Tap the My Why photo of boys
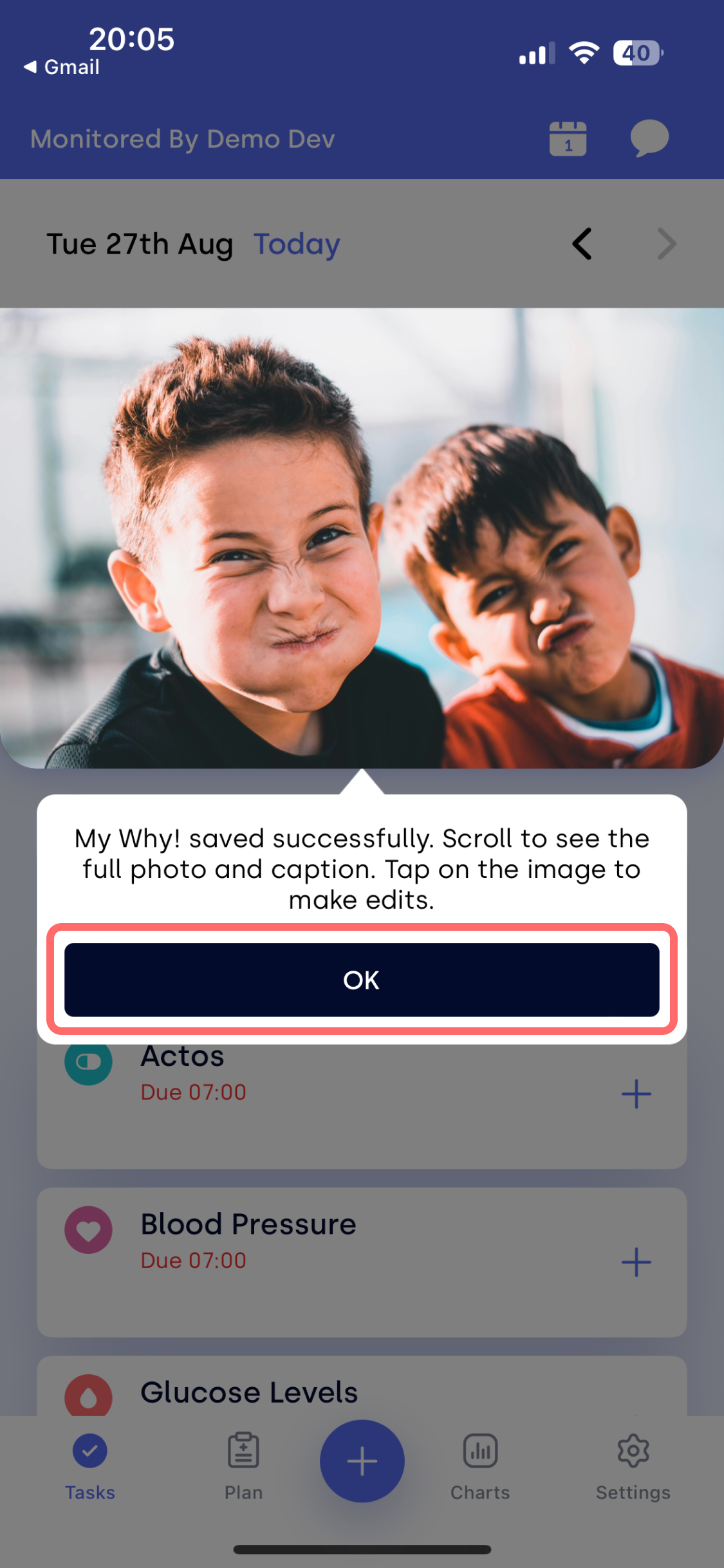 pos(362,538)
